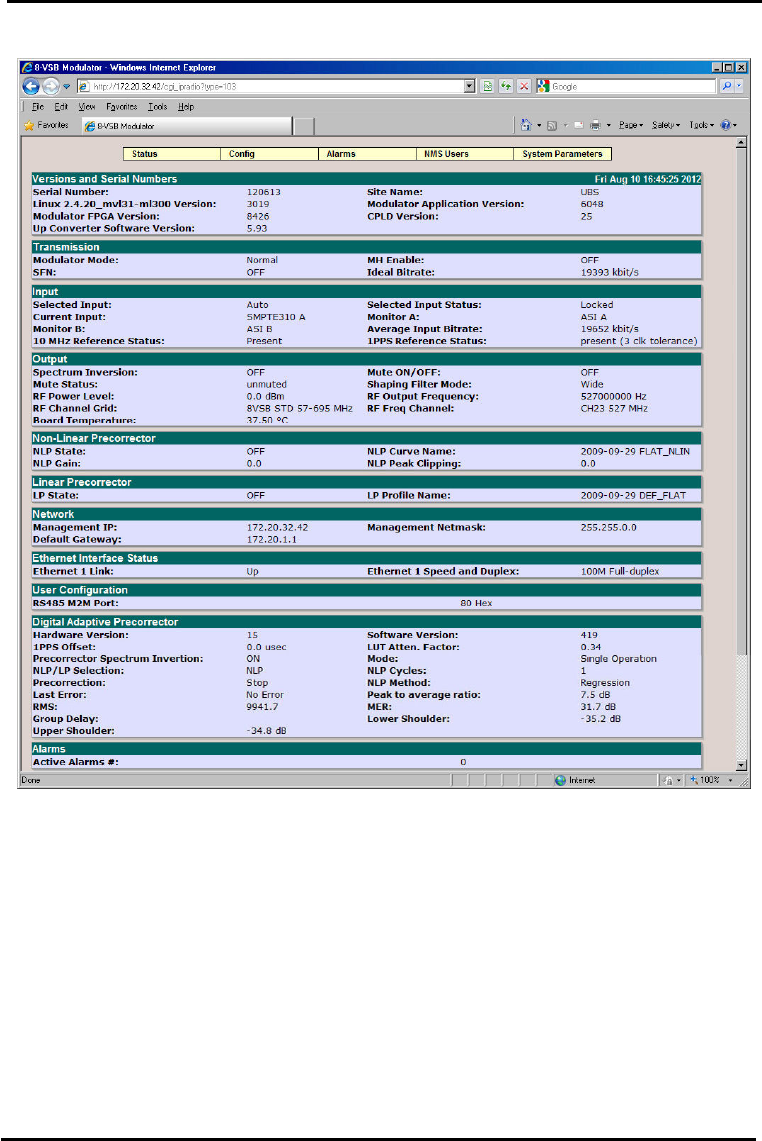Image resolution: width=762 pixels, height=1141 pixels.
Task: Go back with the Back arrow
Action: 31,87
